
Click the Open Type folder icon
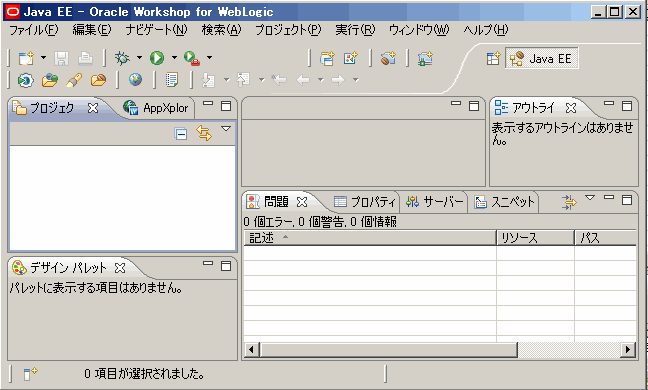[x=98, y=80]
